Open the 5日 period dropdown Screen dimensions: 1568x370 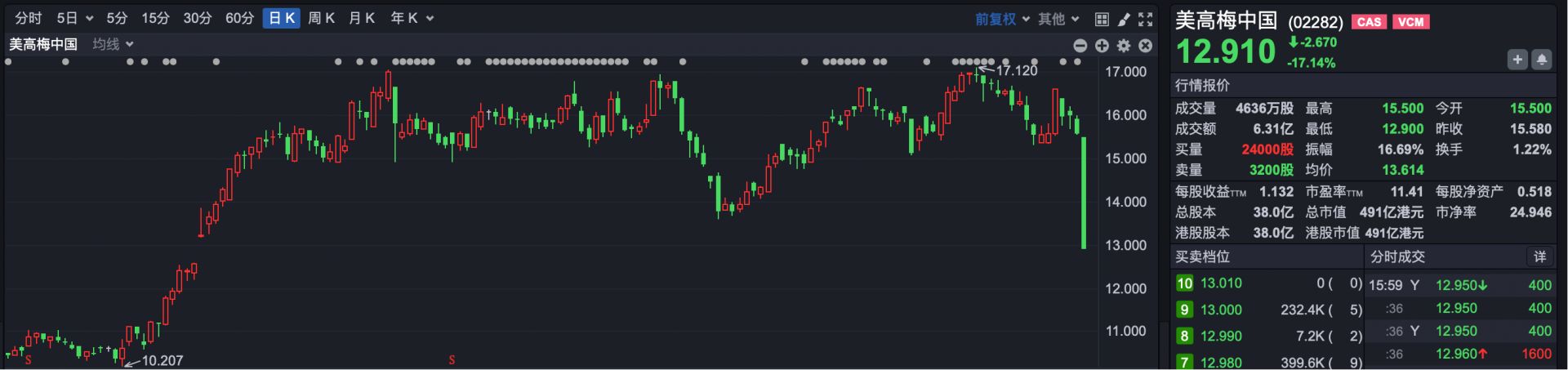coord(74,18)
